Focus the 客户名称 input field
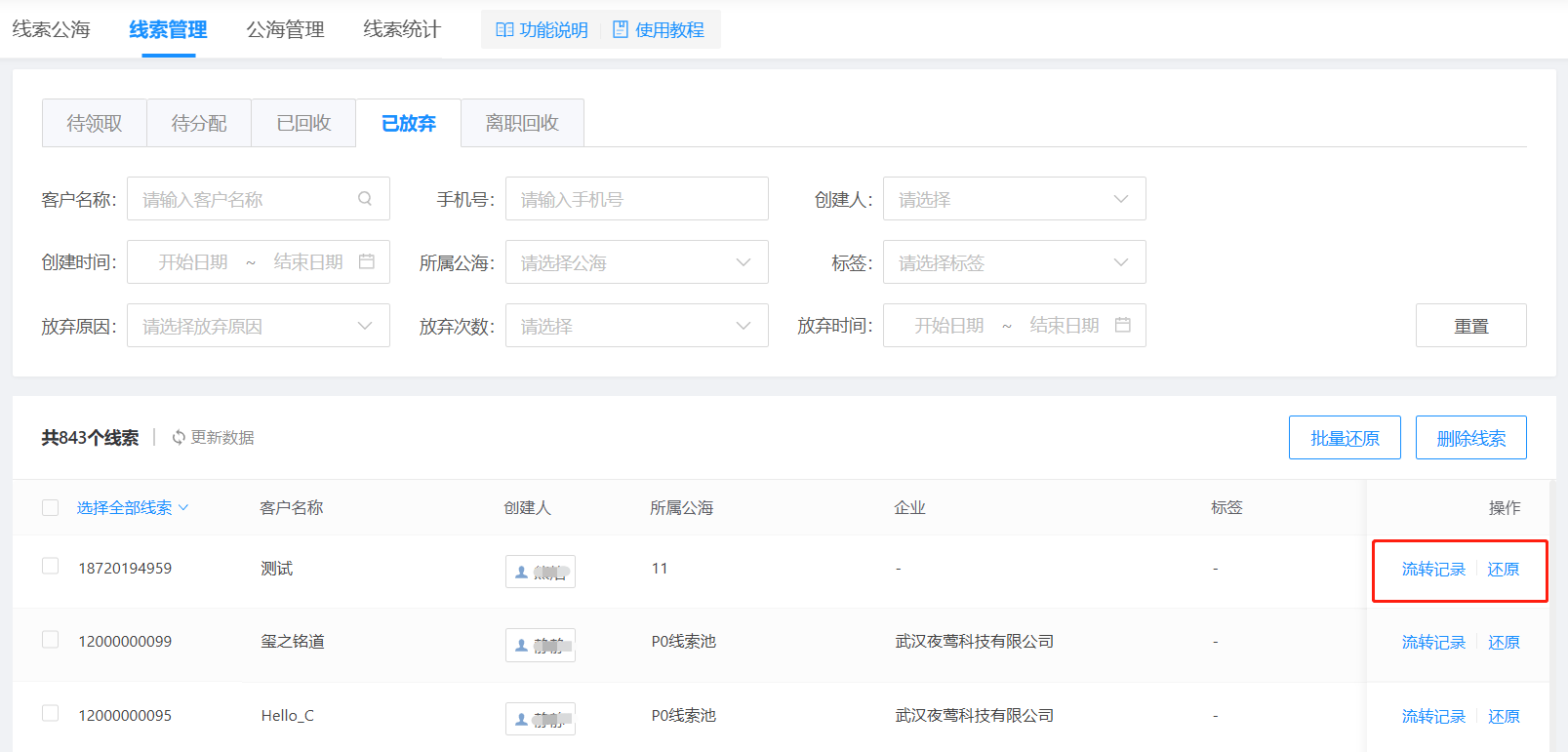1568x752 pixels. [x=259, y=199]
